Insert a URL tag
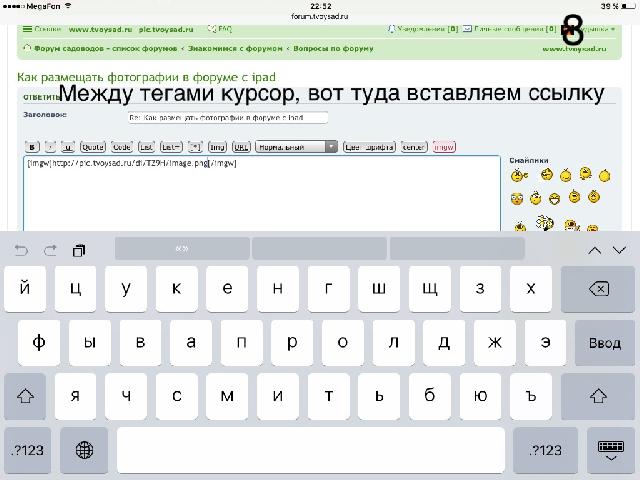The width and height of the screenshot is (640, 480). tap(241, 147)
